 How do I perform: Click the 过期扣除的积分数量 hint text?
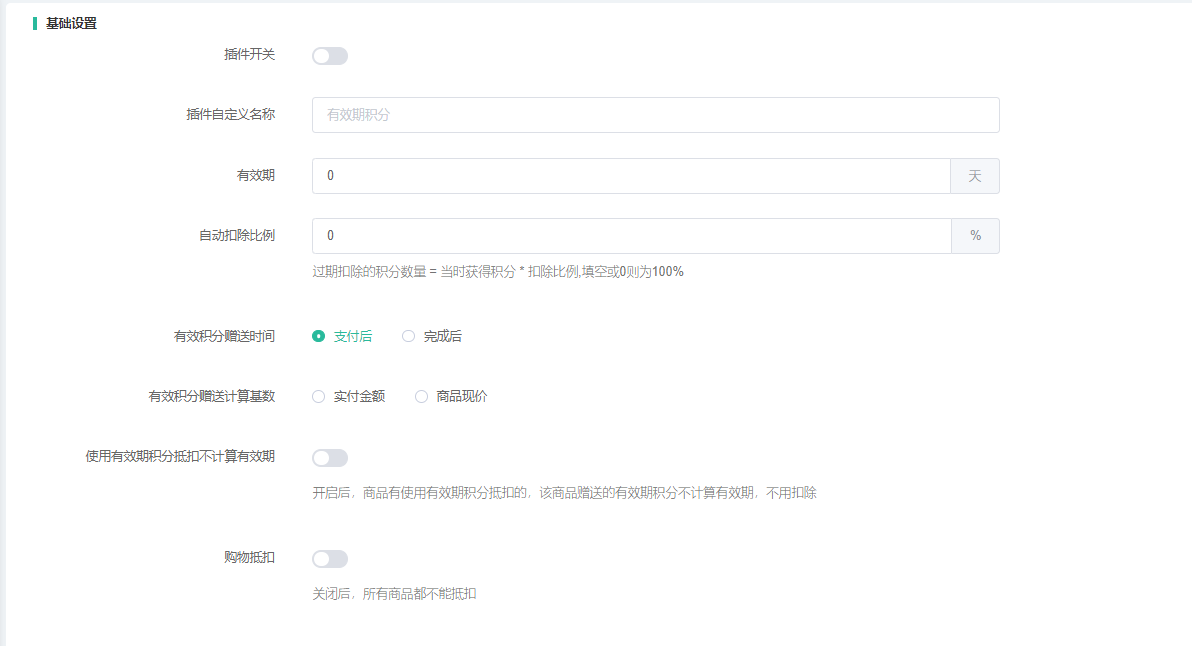[497, 271]
